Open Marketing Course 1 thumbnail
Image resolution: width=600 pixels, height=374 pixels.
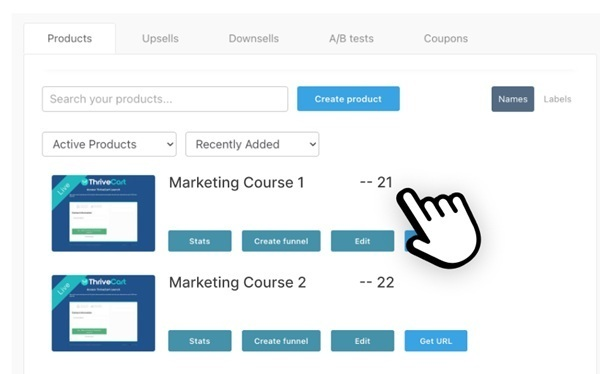103,213
